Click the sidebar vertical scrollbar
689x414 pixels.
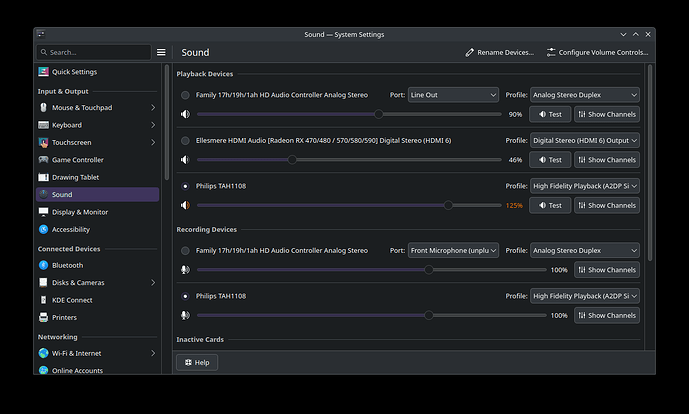click(167, 122)
